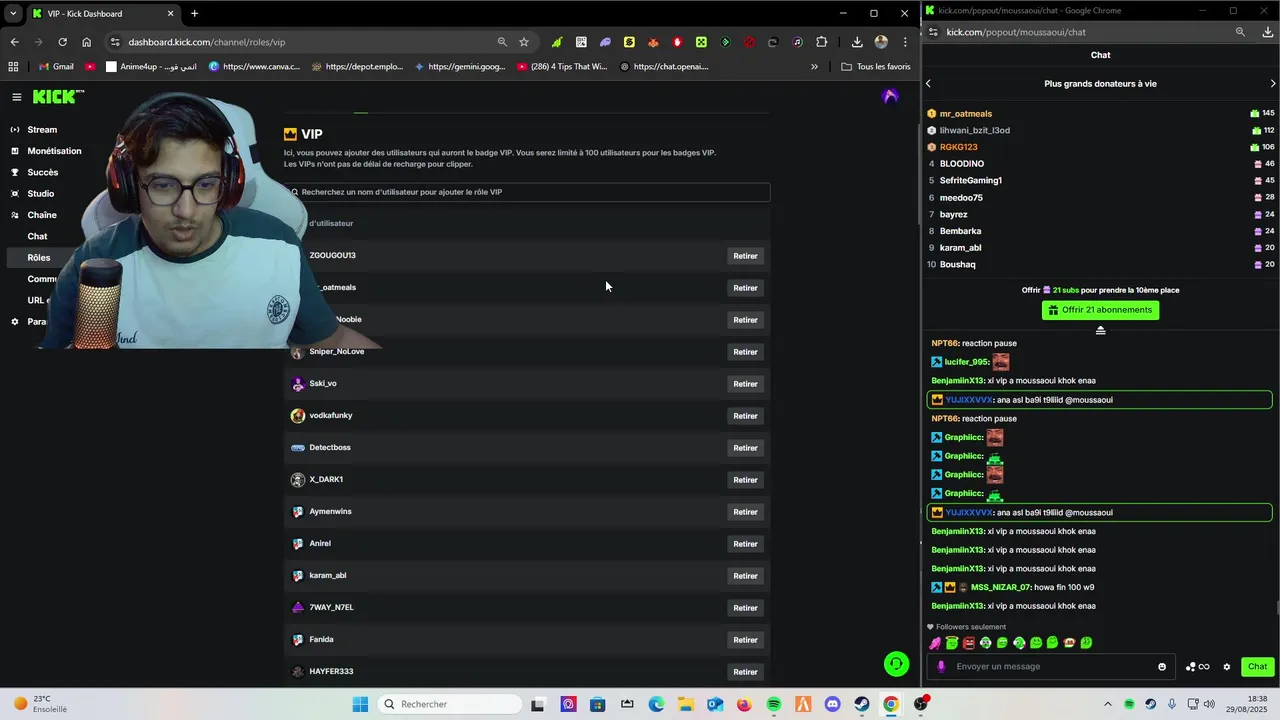Click the address bar URL

pyautogui.click(x=206, y=42)
